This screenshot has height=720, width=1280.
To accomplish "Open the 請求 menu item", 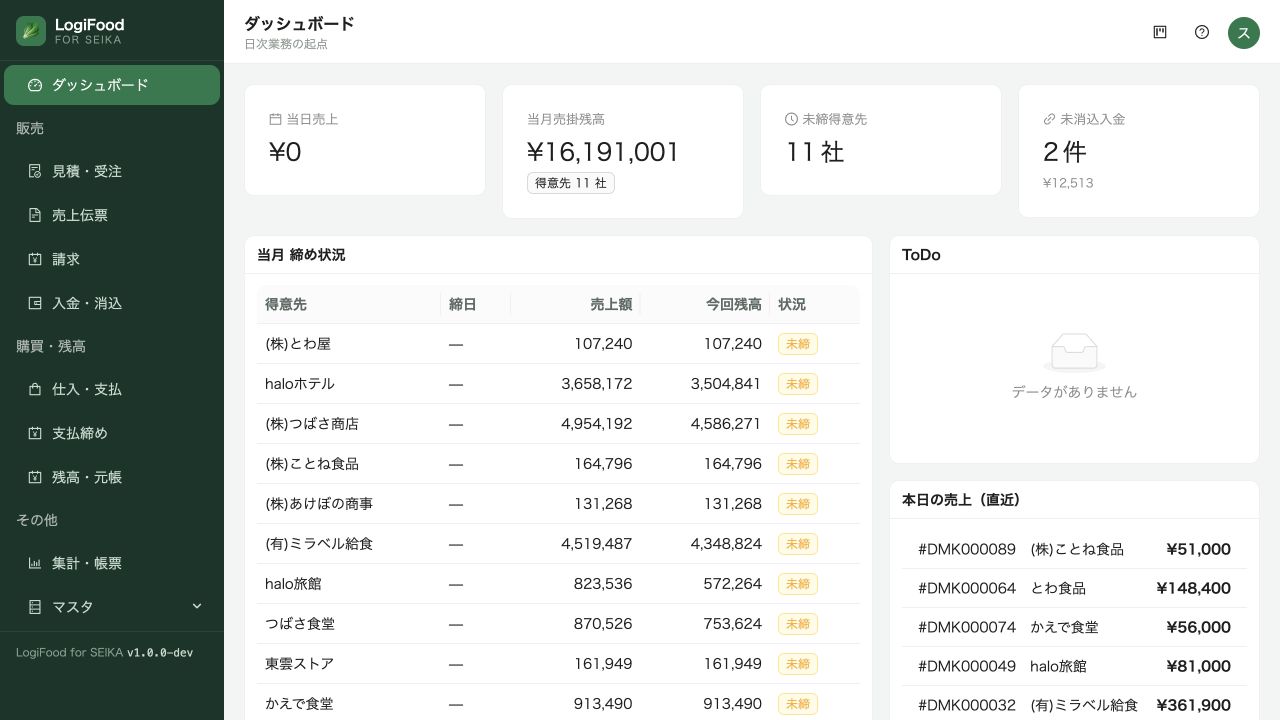I will point(112,259).
